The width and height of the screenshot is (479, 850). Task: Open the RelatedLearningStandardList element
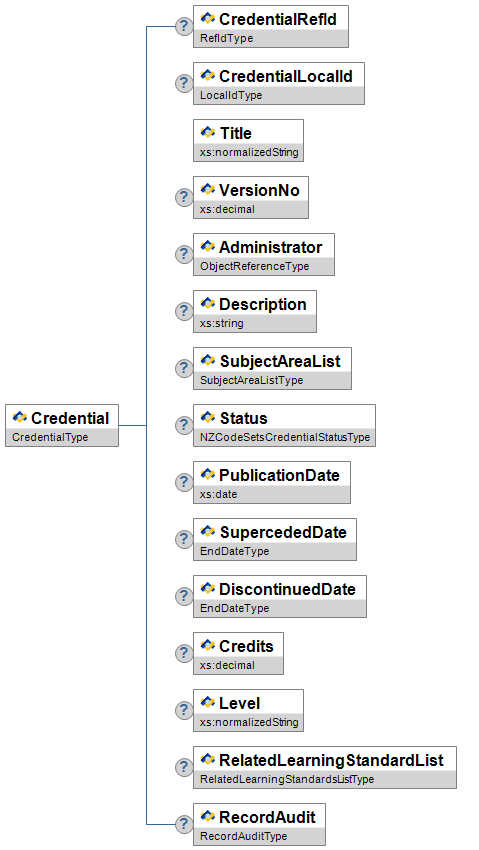click(x=325, y=767)
